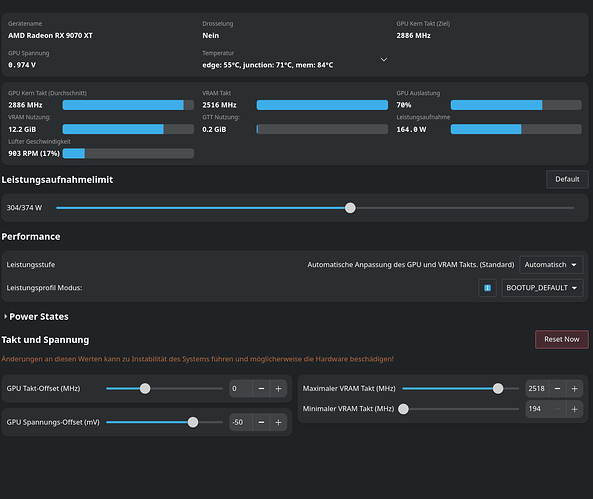The height and width of the screenshot is (499, 593).
Task: Click the 0.974 V GPU Spannung value
Action: (x=22, y=65)
